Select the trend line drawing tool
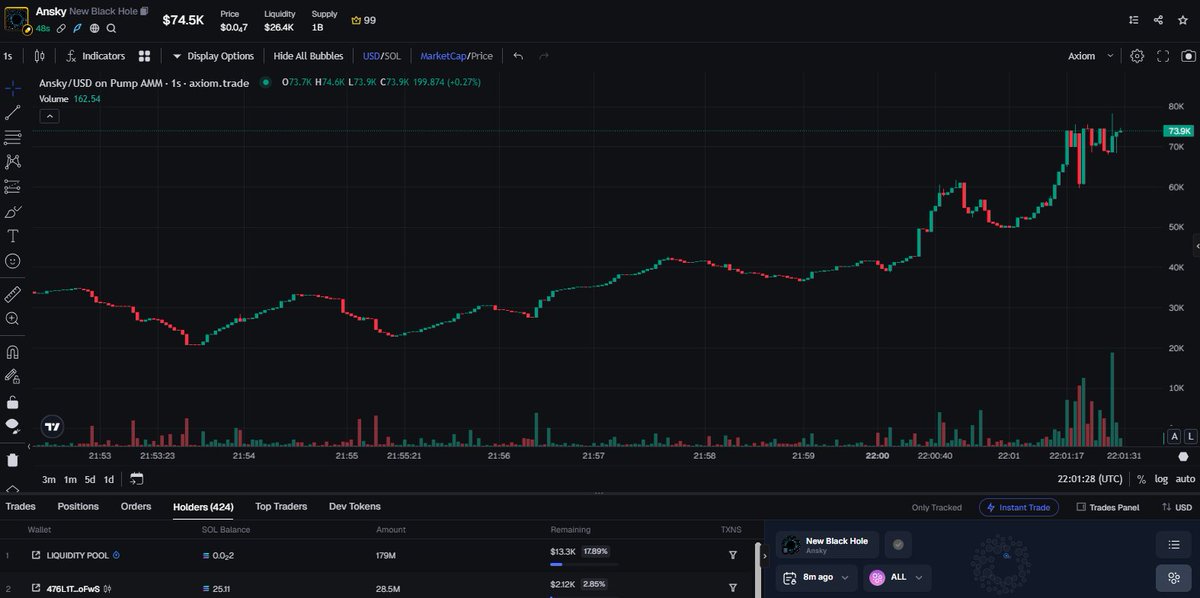This screenshot has width=1200, height=598. point(13,113)
